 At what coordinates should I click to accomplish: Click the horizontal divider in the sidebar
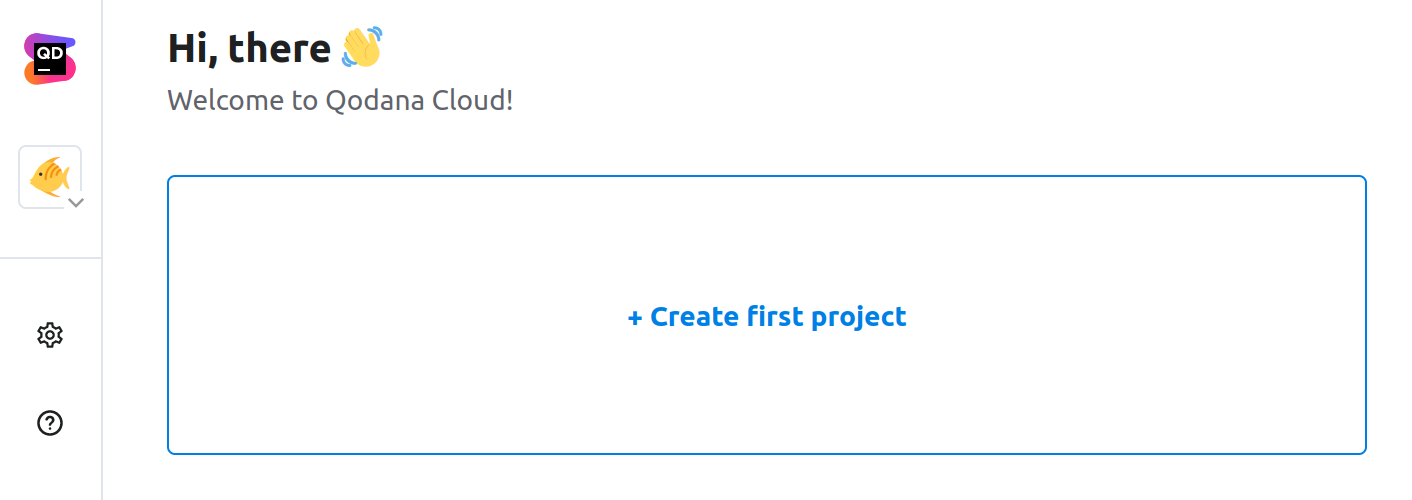click(x=50, y=258)
